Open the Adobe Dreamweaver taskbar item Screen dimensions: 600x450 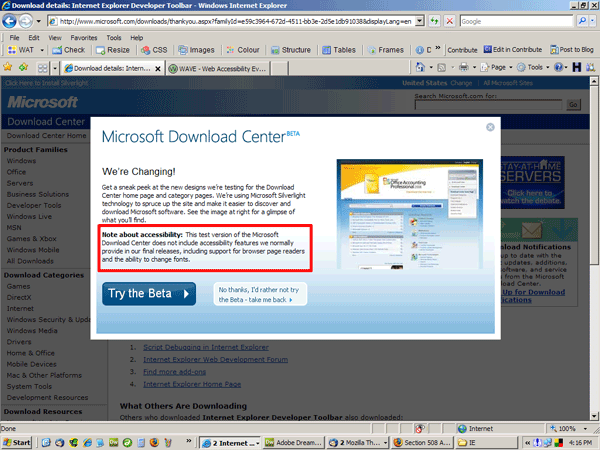click(x=294, y=443)
